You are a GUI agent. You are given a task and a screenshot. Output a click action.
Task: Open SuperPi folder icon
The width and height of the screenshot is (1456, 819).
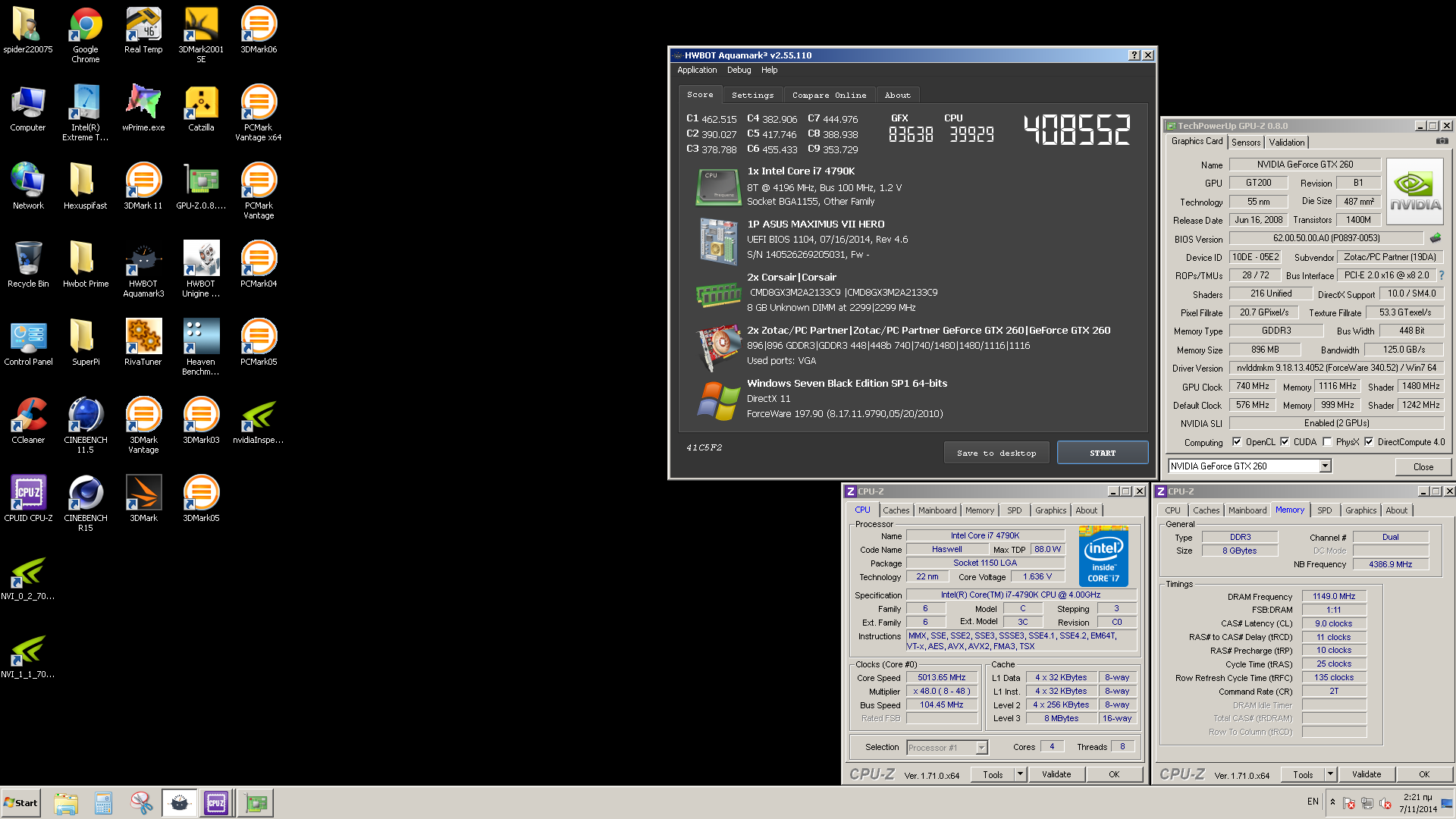[x=86, y=343]
